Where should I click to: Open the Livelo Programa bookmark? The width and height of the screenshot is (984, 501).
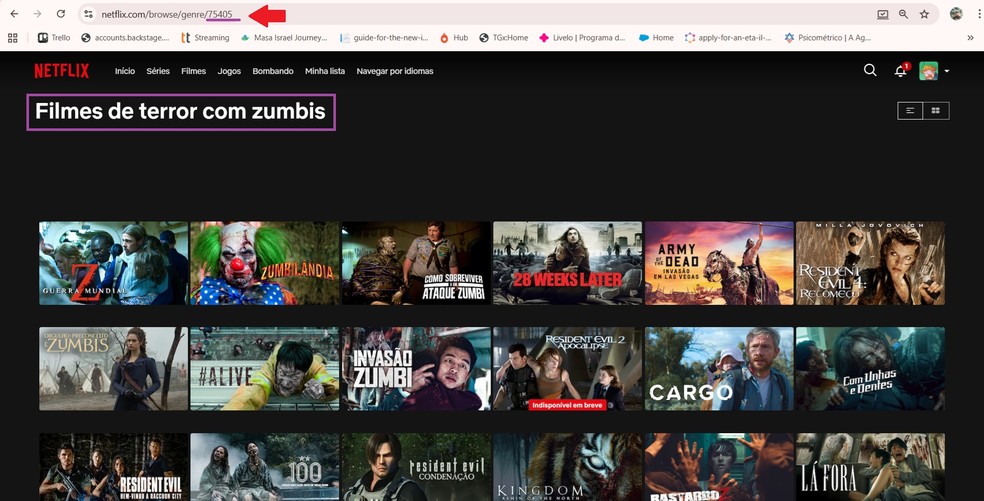(582, 38)
